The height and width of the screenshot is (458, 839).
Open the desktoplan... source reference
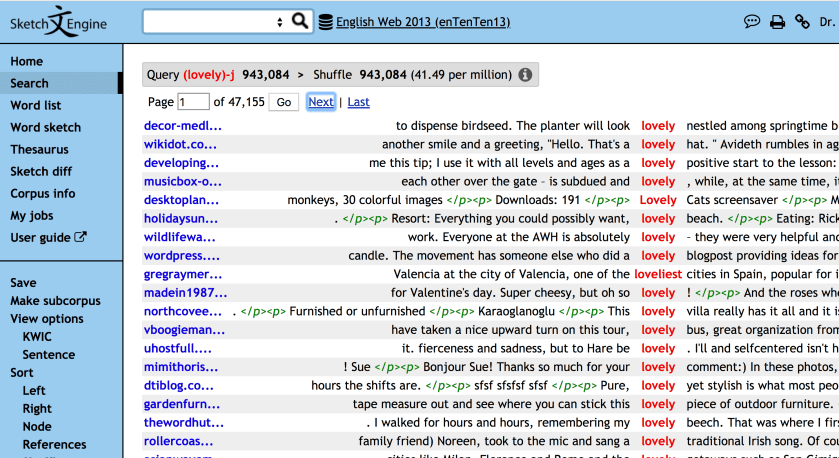coord(181,200)
